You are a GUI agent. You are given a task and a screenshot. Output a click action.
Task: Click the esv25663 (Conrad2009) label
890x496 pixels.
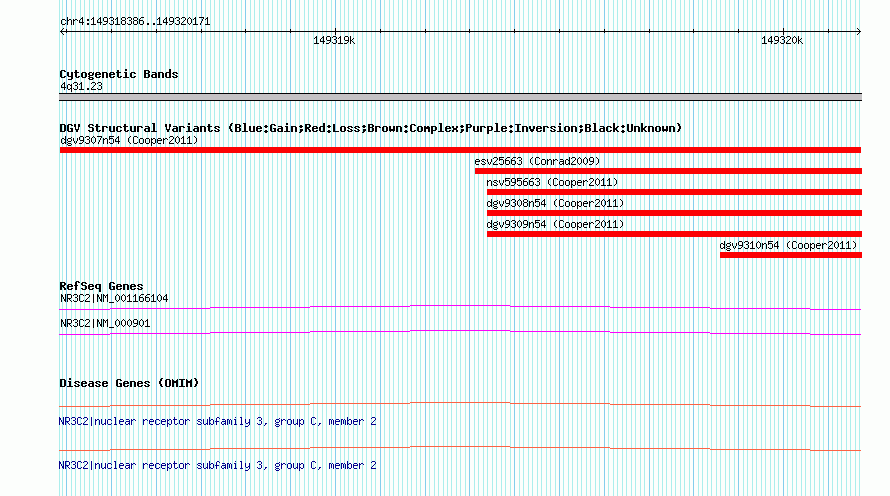pyautogui.click(x=538, y=161)
